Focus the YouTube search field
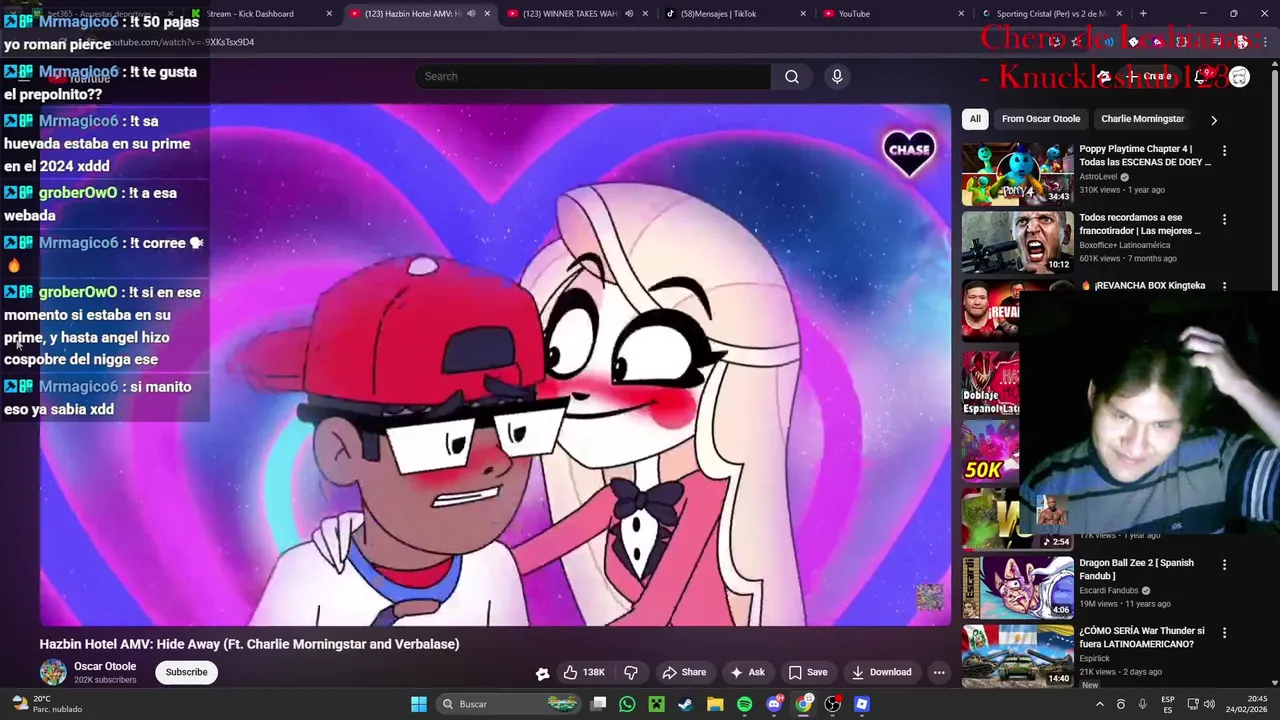 point(592,76)
